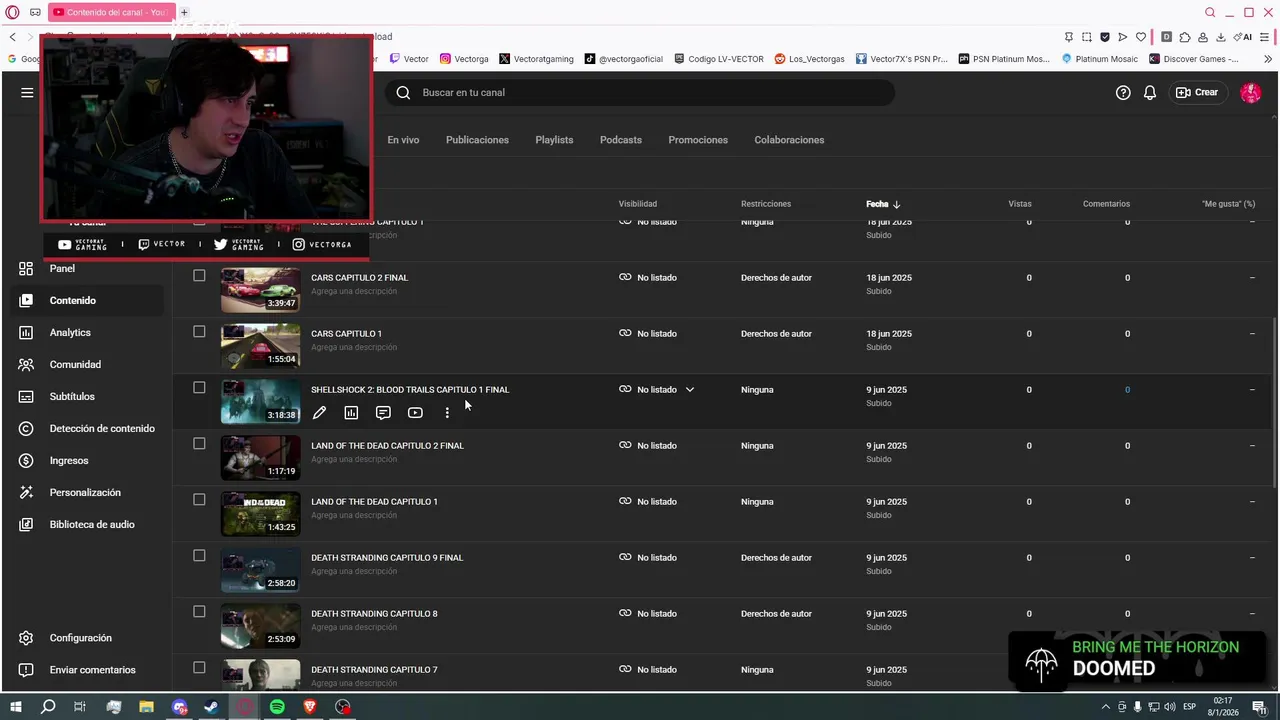Open the Los_Vectorgas bookmark

point(810,59)
